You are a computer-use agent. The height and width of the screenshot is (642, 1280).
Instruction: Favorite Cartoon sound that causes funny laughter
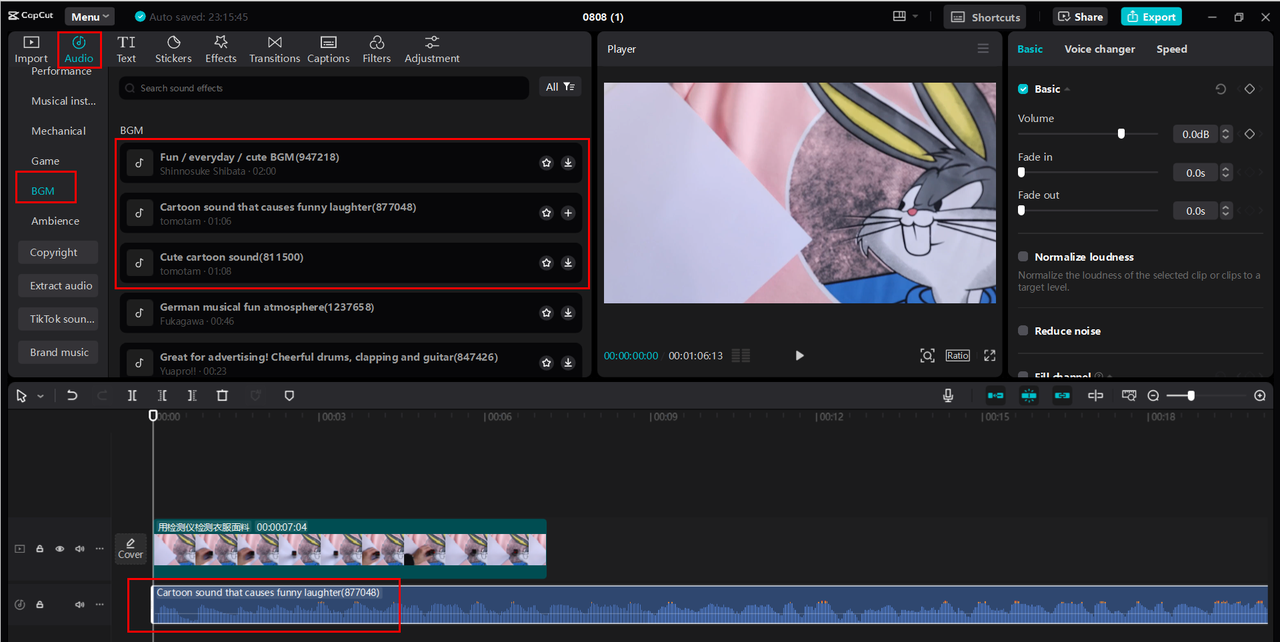pyautogui.click(x=546, y=213)
